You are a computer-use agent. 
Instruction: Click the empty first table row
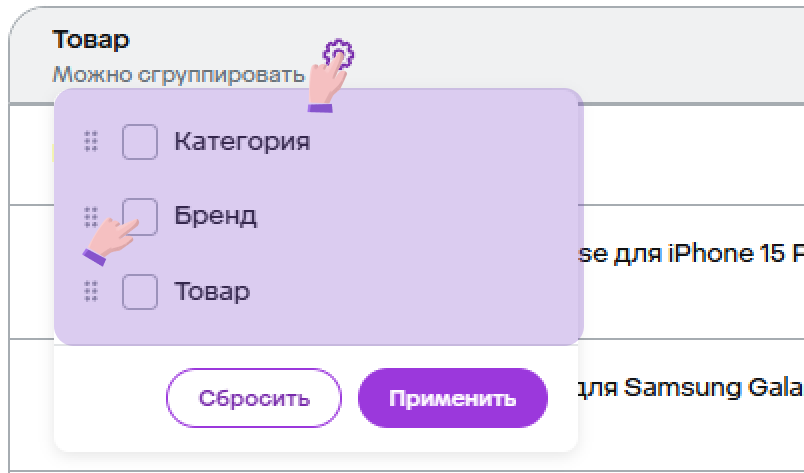(692, 154)
